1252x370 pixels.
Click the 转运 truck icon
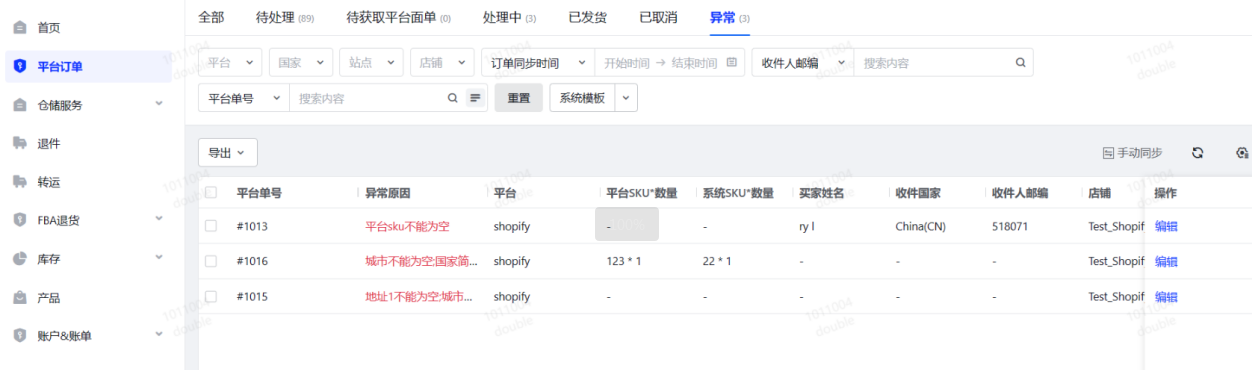20,182
